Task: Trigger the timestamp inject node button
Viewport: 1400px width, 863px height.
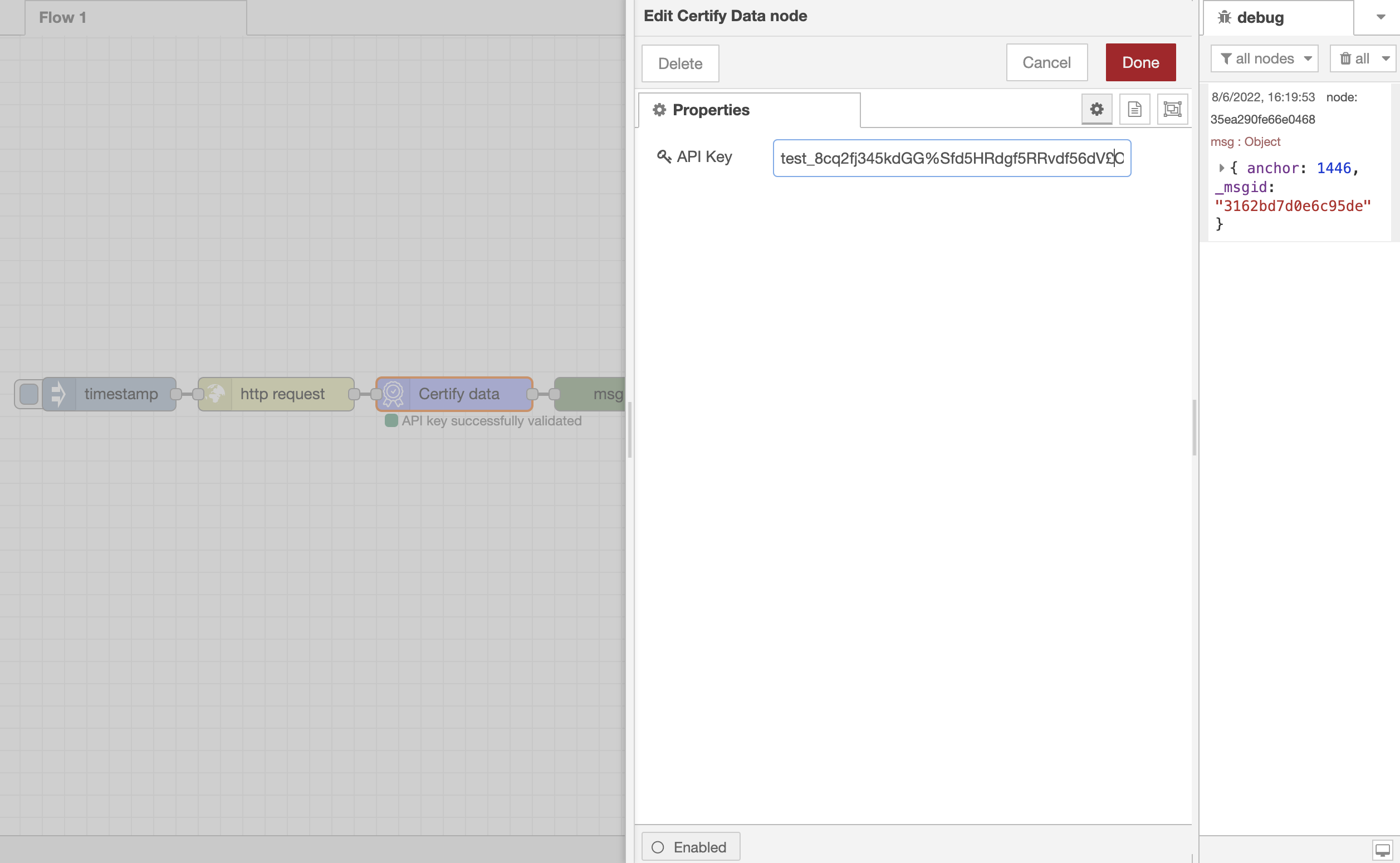Action: coord(28,394)
